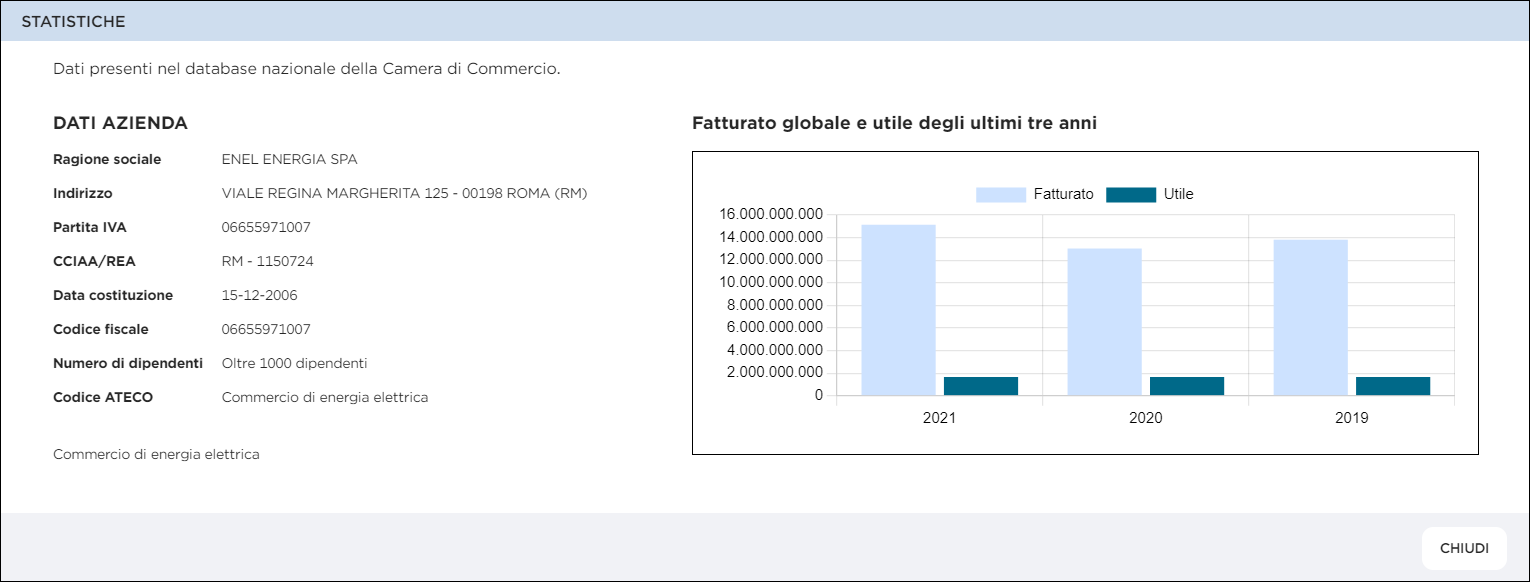Select the company name ENEL ENERGIA SPA

pos(289,159)
